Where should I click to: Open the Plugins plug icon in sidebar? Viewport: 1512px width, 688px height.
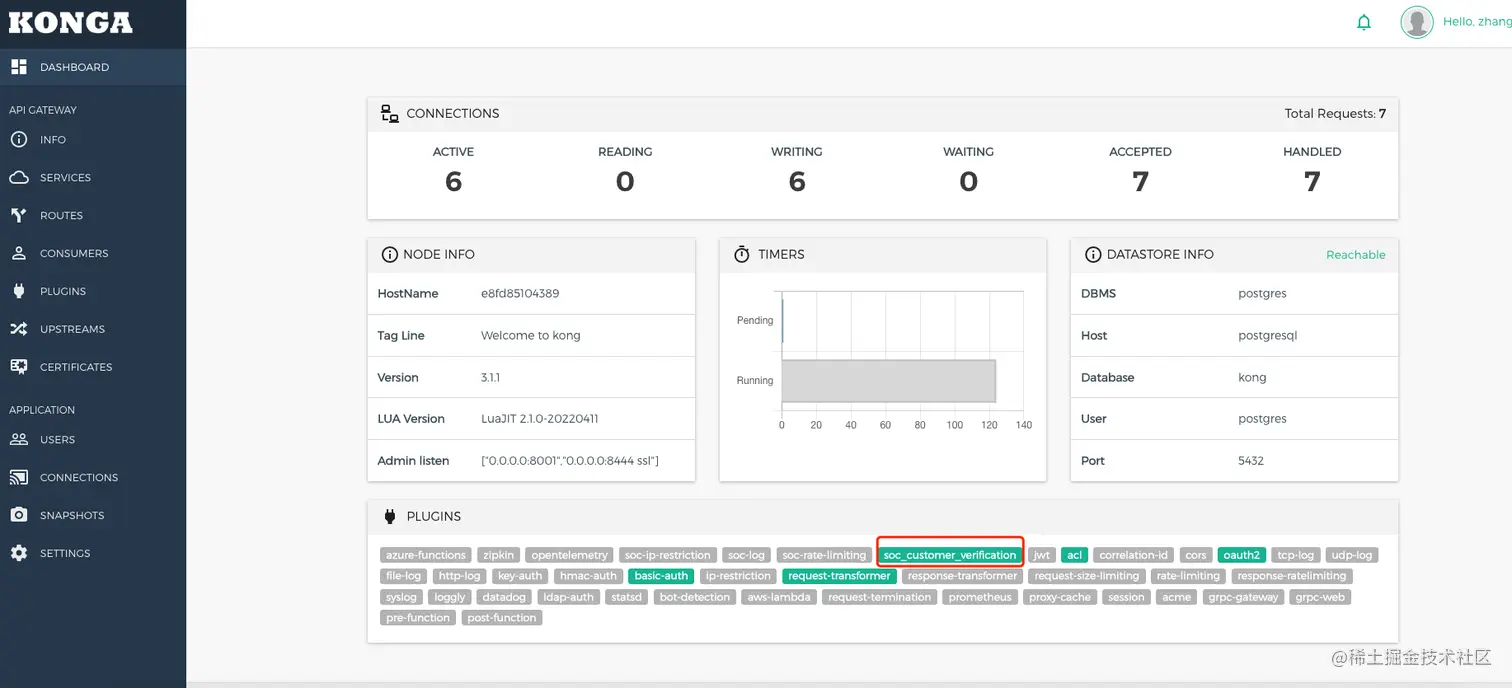click(18, 292)
